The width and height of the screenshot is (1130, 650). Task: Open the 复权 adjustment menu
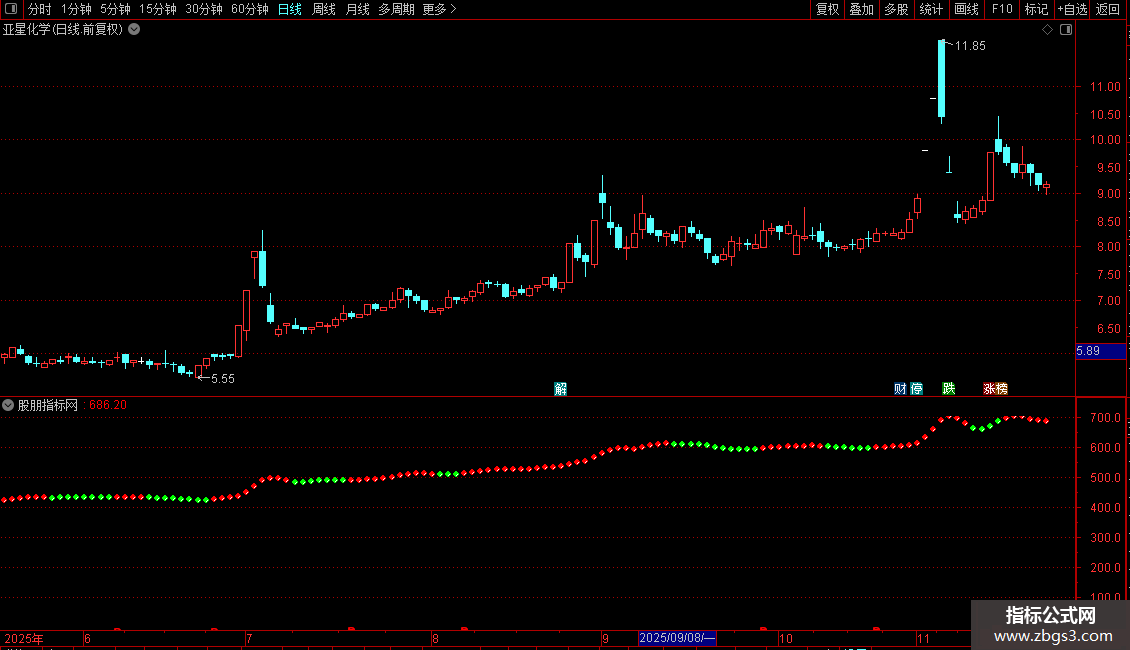tap(827, 9)
